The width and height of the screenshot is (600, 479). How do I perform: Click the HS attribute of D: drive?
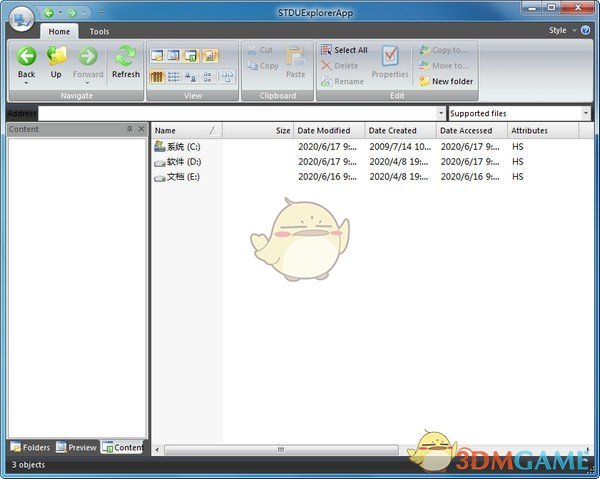[518, 162]
